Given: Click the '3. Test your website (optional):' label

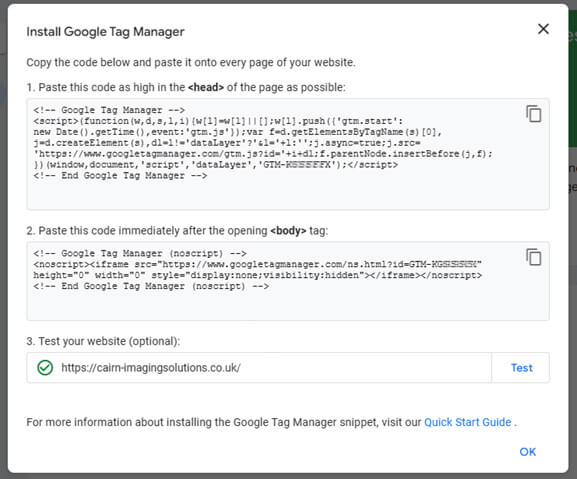Looking at the screenshot, I should [x=103, y=341].
